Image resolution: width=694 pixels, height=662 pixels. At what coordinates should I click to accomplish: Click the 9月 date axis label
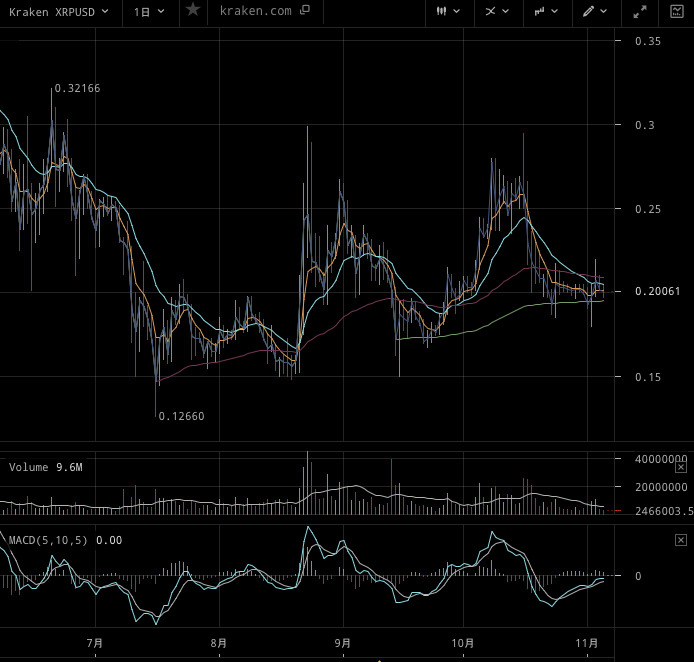point(343,643)
